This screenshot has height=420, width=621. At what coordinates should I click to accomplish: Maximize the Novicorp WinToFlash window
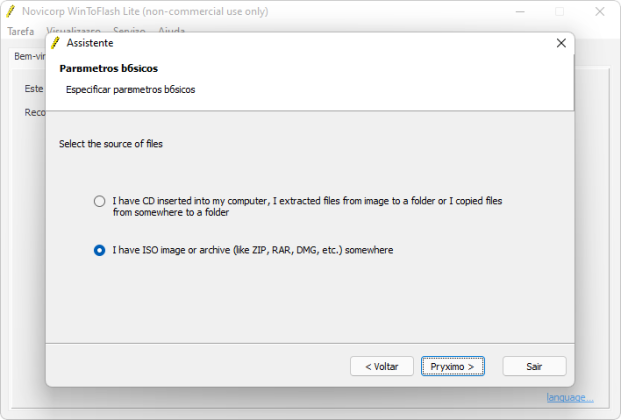[x=559, y=12]
